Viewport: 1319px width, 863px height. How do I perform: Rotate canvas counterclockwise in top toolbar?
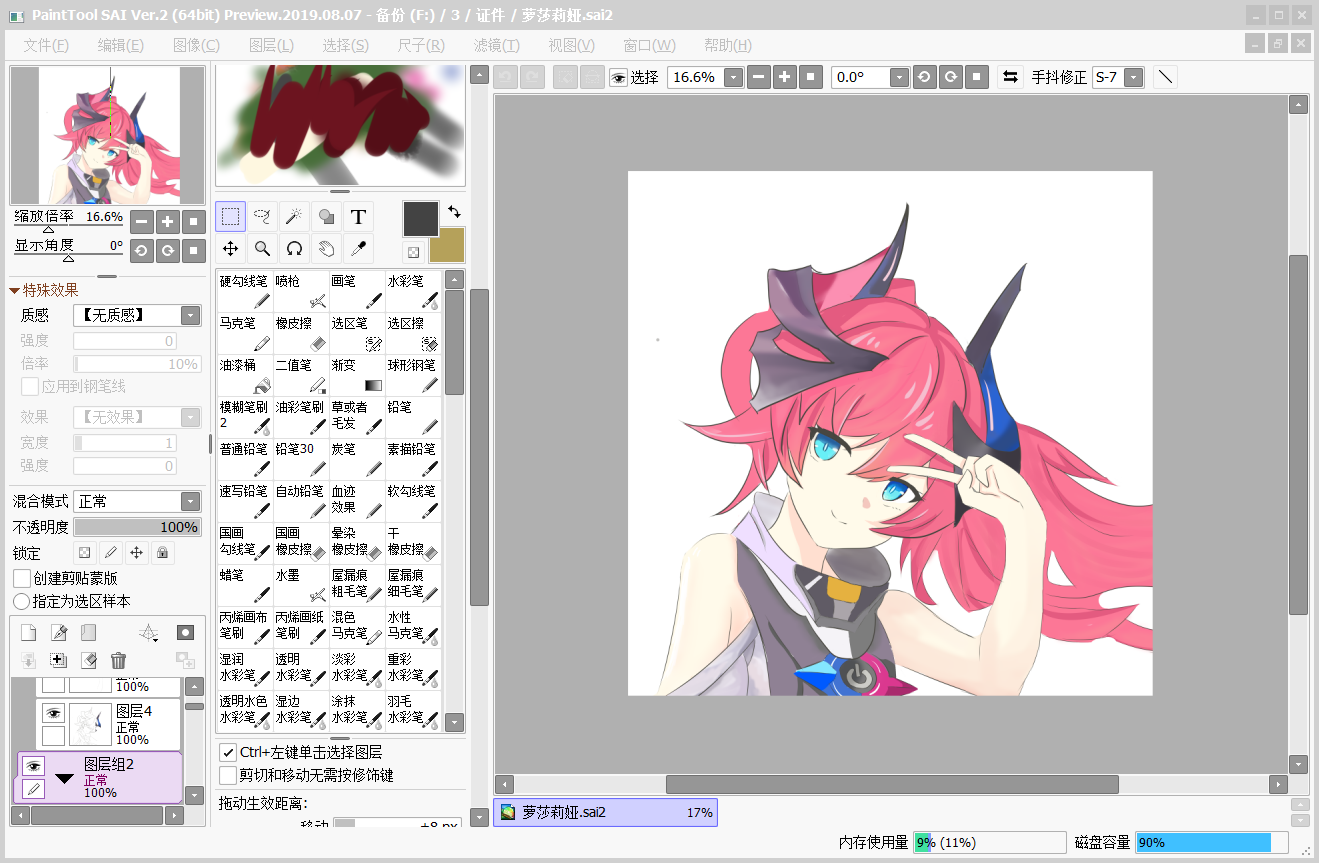coord(925,77)
